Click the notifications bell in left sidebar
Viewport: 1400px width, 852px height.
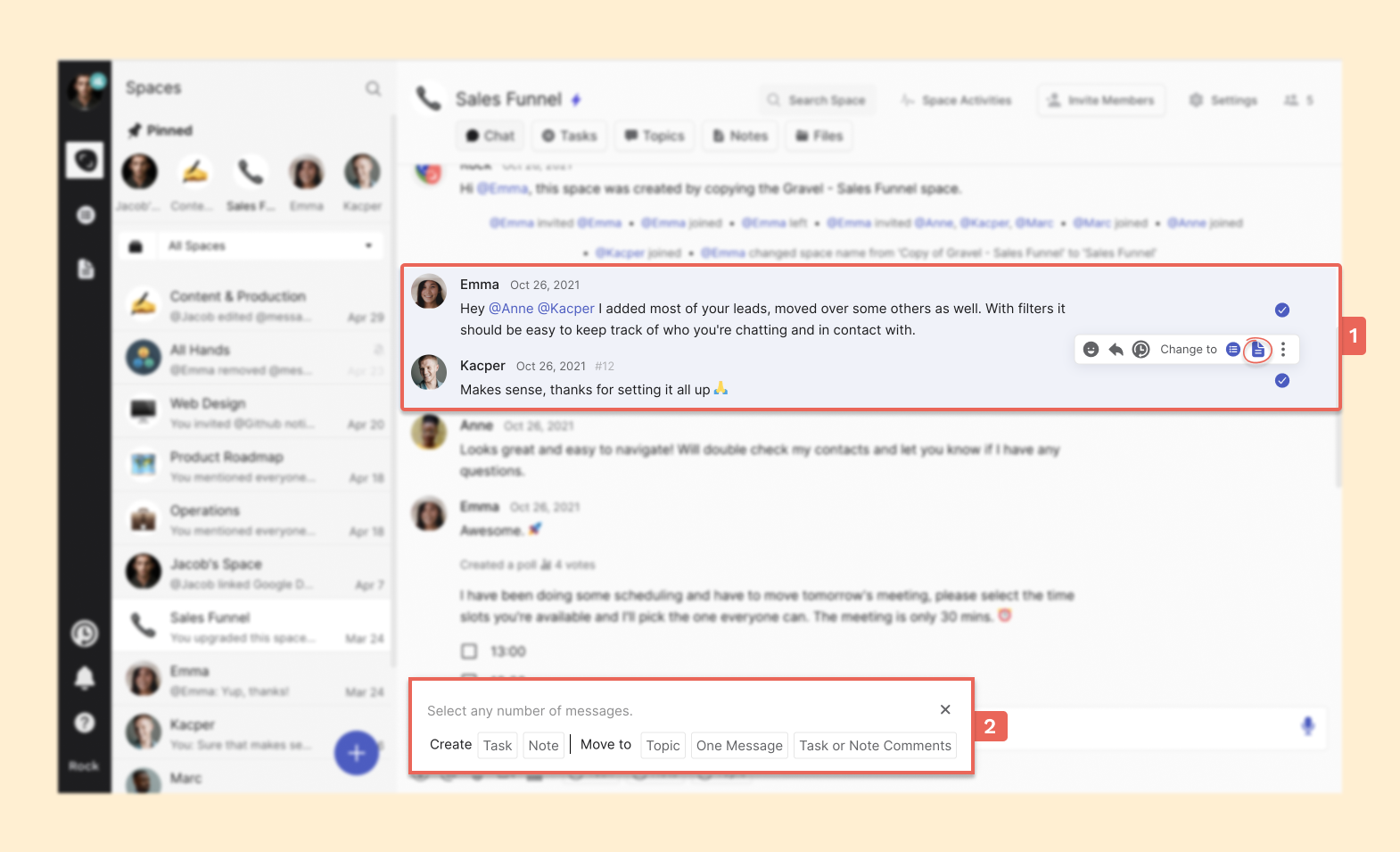(x=85, y=678)
